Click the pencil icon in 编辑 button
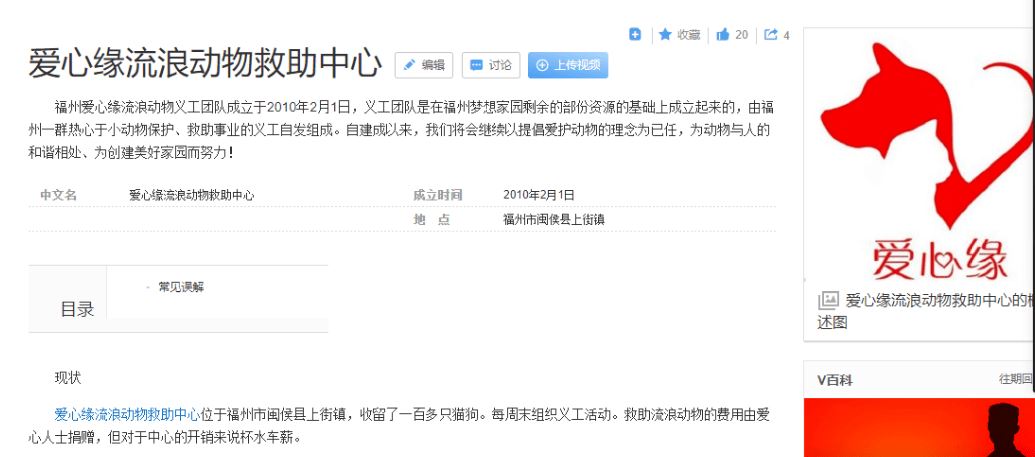1035x457 pixels. pyautogui.click(x=409, y=65)
